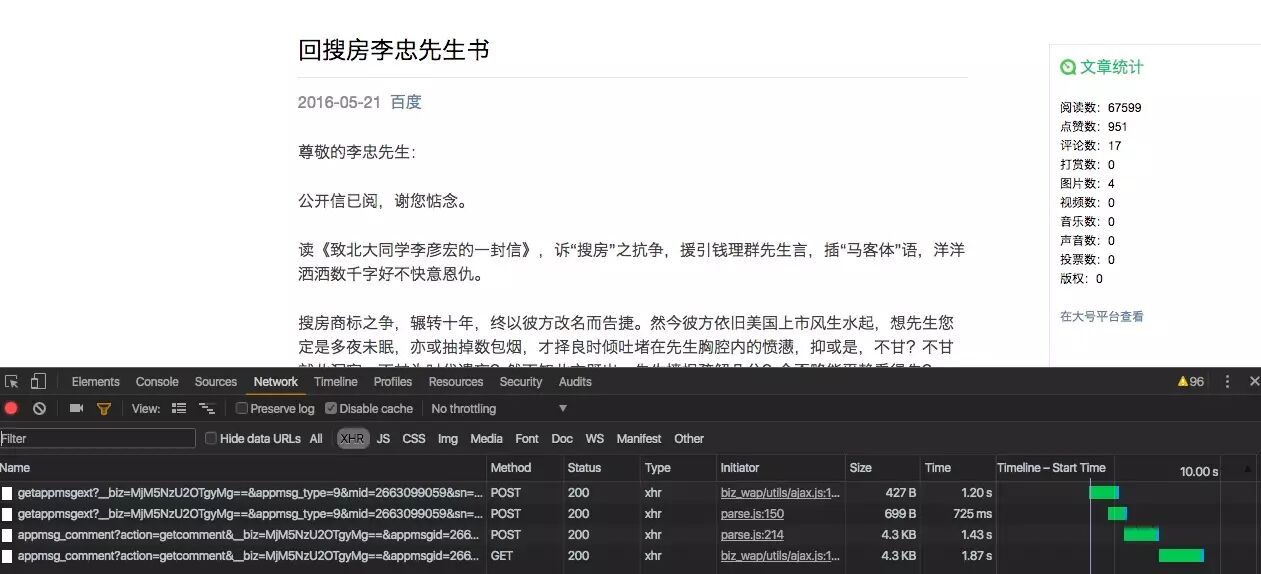
Task: Enable the Preserve log checkbox
Action: (x=242, y=408)
